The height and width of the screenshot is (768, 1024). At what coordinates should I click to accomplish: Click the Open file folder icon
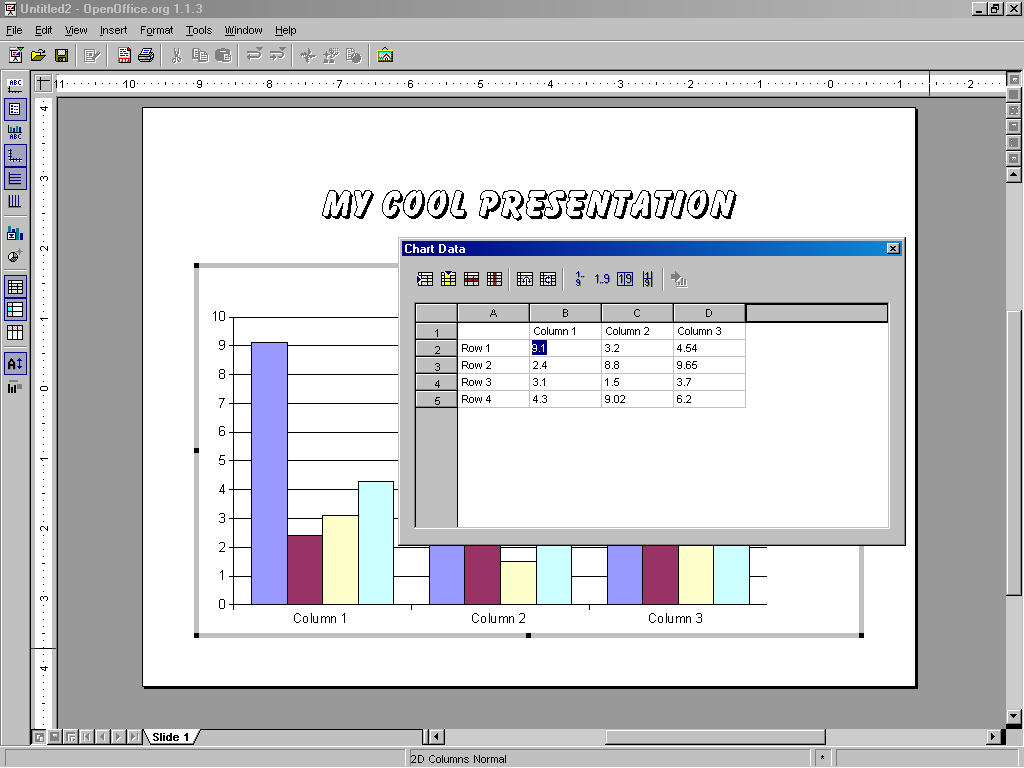click(38, 55)
